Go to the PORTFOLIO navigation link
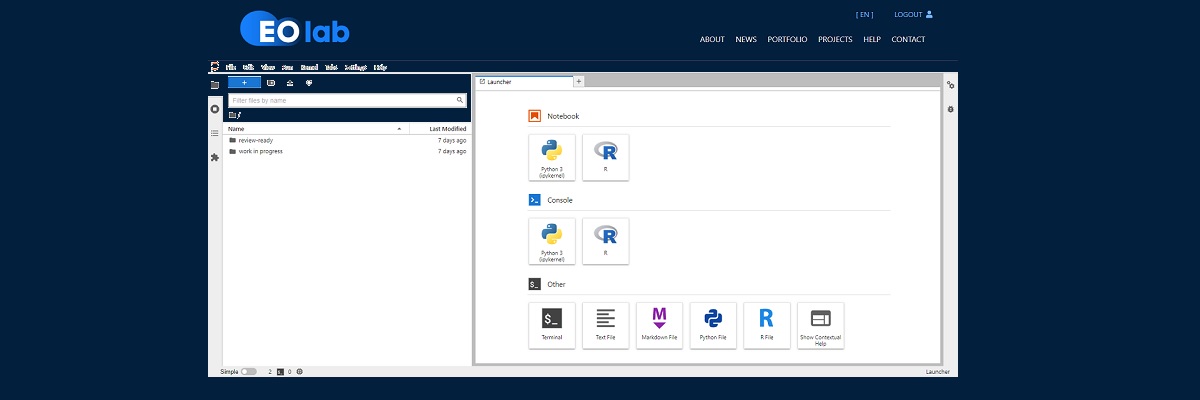Viewport: 1200px width, 400px height. click(x=787, y=40)
